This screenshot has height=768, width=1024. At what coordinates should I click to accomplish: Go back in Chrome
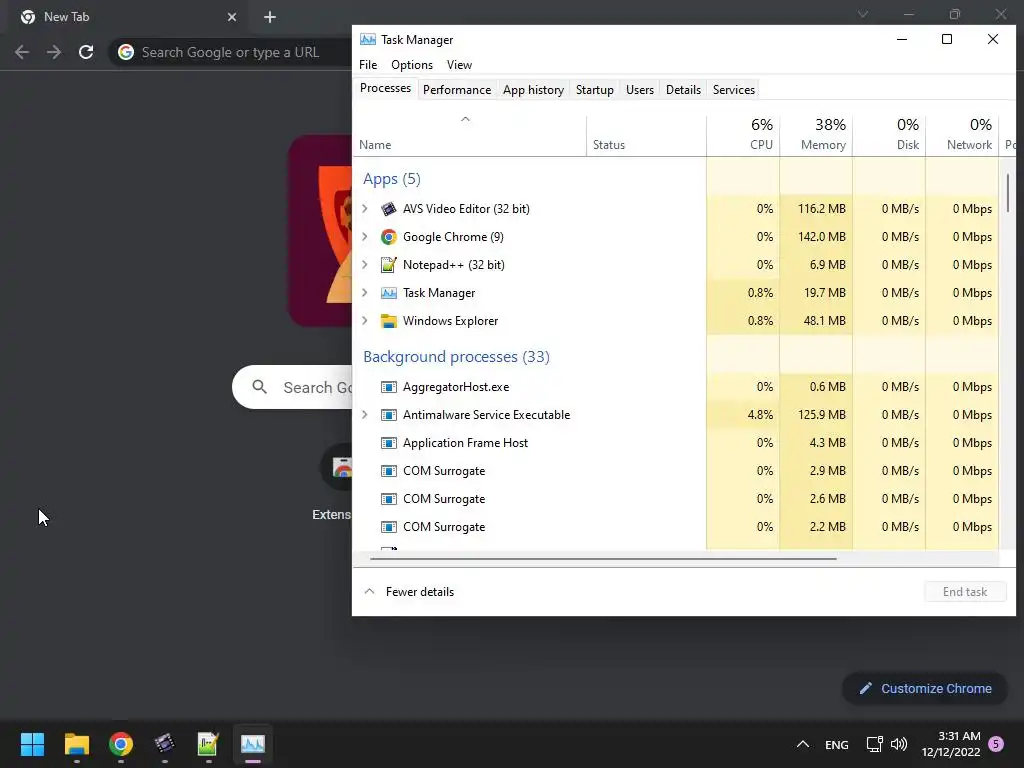(x=22, y=52)
